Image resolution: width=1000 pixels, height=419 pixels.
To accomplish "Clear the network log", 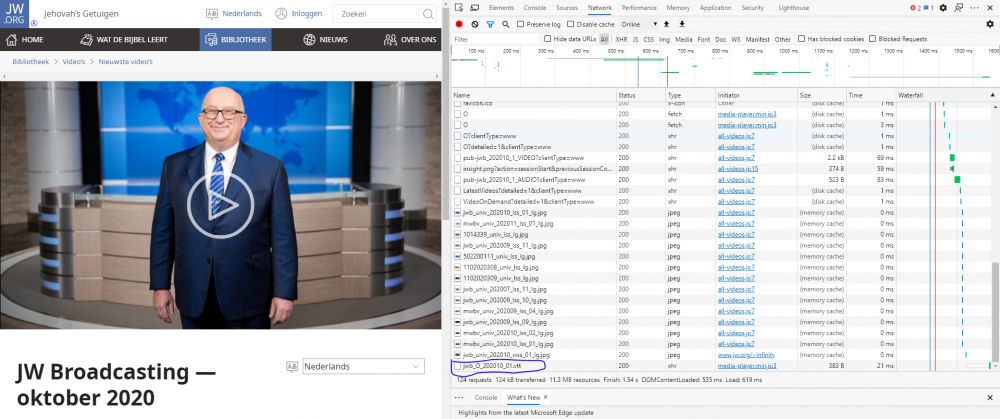I will [x=474, y=23].
